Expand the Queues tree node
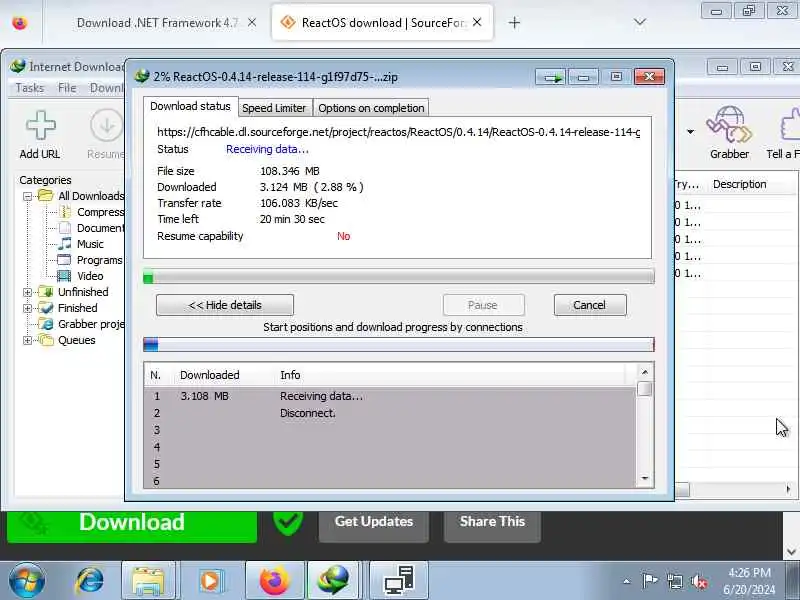The height and width of the screenshot is (600, 800). [x=28, y=340]
